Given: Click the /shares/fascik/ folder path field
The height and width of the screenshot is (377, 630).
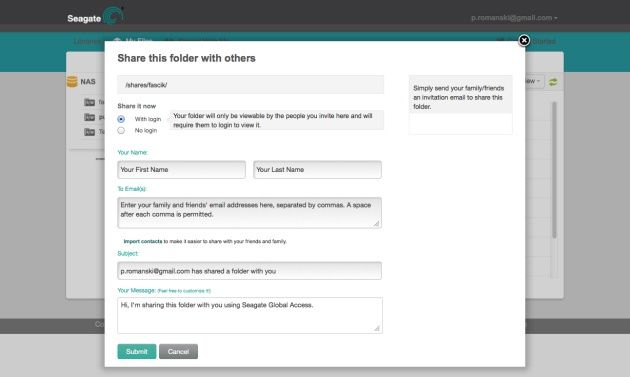Looking at the screenshot, I should (x=251, y=85).
